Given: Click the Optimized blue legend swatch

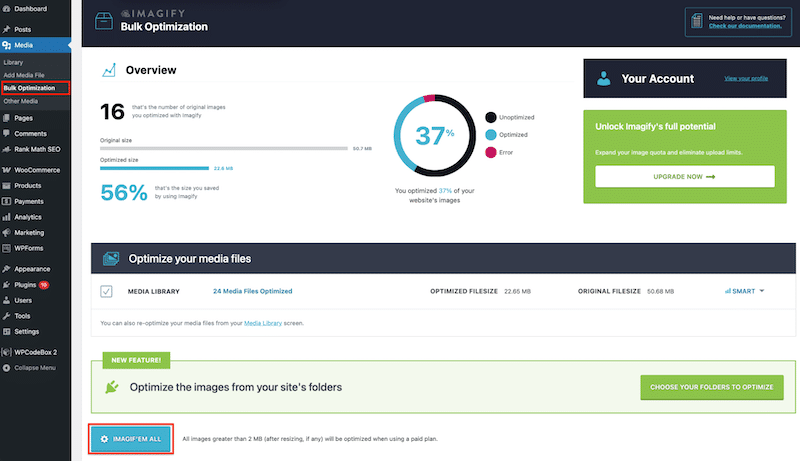Looking at the screenshot, I should coord(491,135).
